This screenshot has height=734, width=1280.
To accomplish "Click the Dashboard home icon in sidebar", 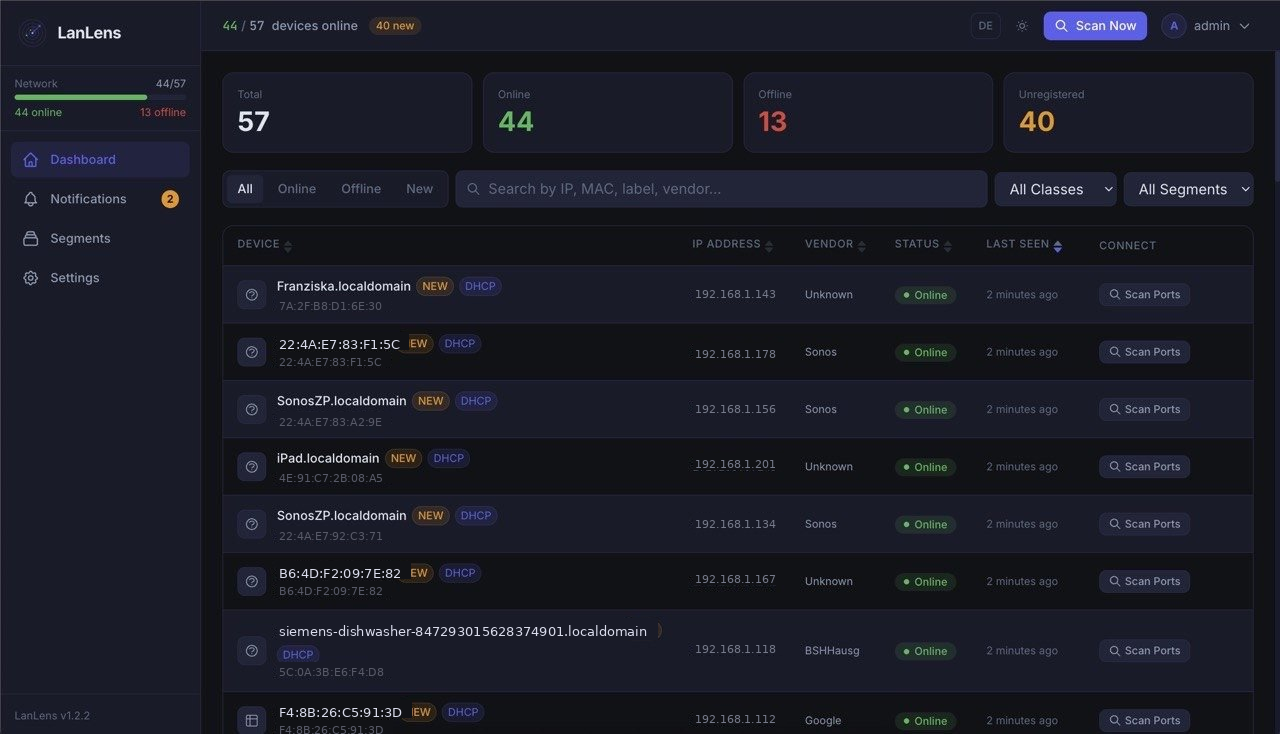I will tap(31, 159).
